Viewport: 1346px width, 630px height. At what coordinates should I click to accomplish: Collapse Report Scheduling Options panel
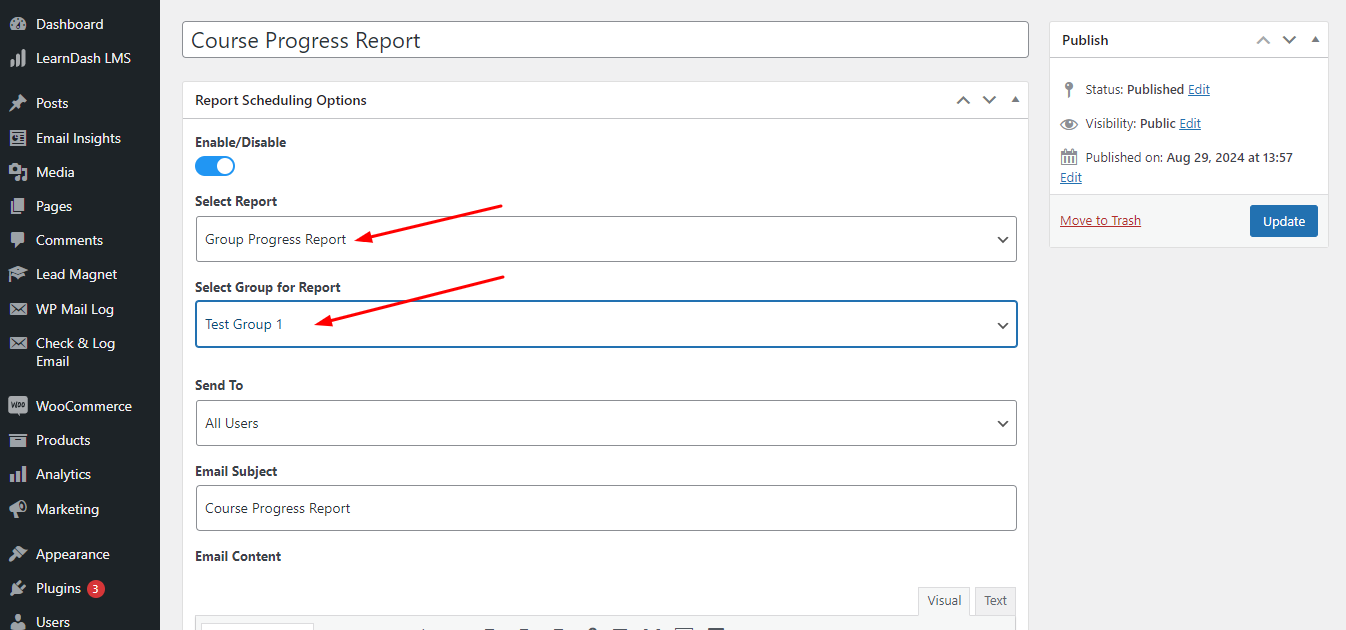click(1015, 100)
